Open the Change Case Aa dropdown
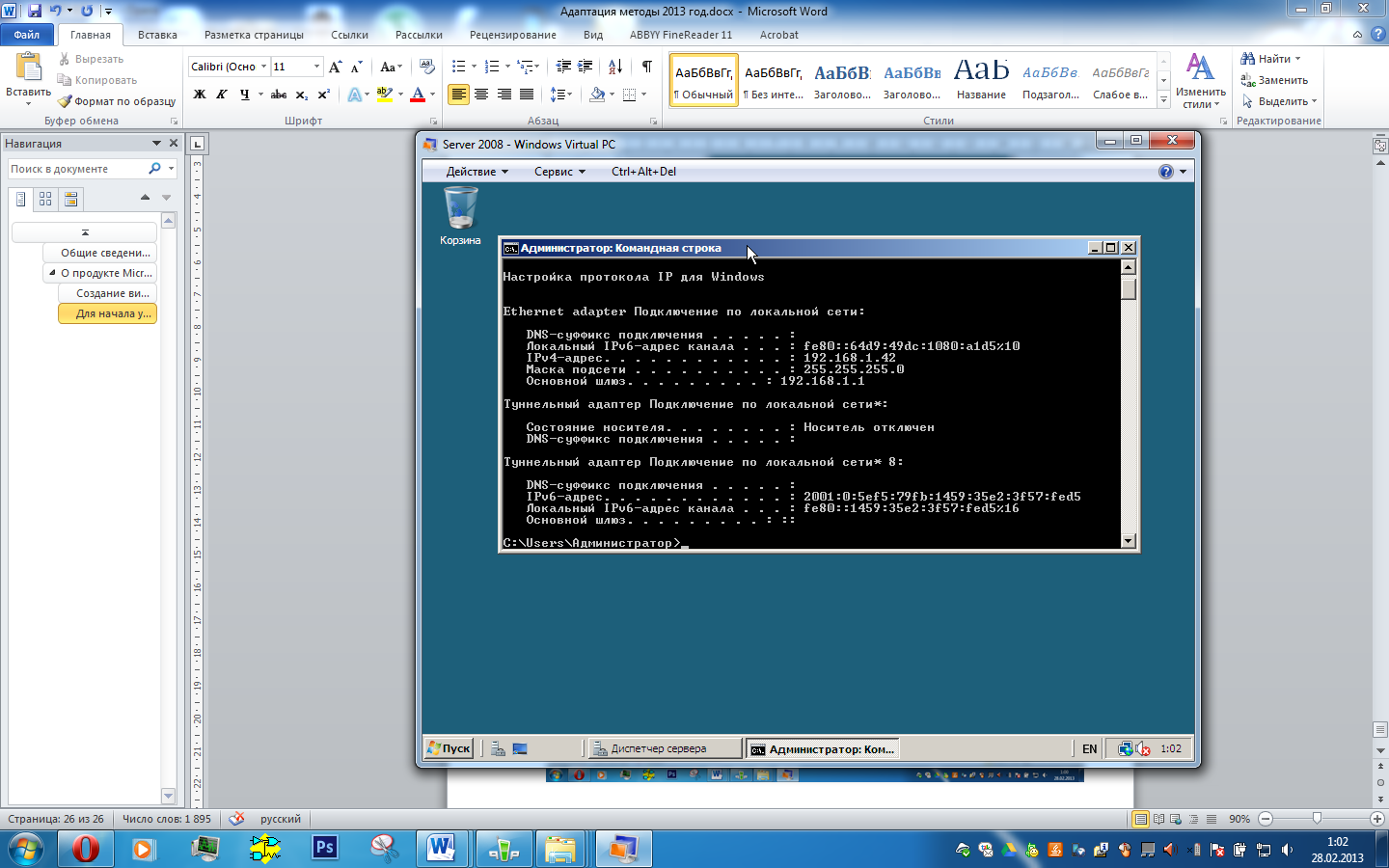Screen dimensions: 1389x868 tap(390, 67)
